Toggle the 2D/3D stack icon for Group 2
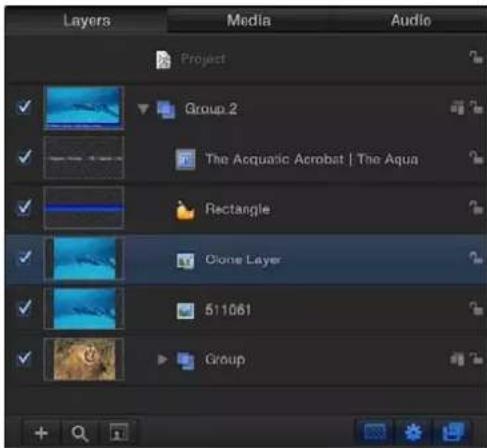The width and height of the screenshot is (487, 448). click(457, 108)
